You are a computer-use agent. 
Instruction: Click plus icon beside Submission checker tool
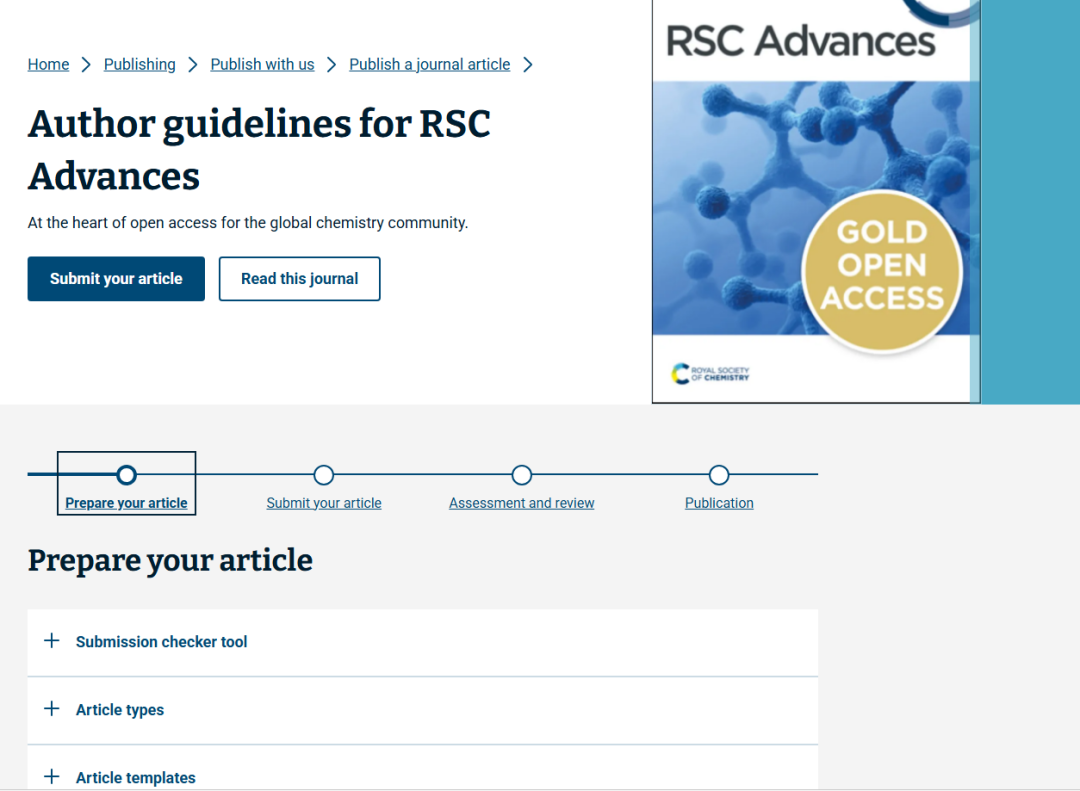tap(52, 641)
